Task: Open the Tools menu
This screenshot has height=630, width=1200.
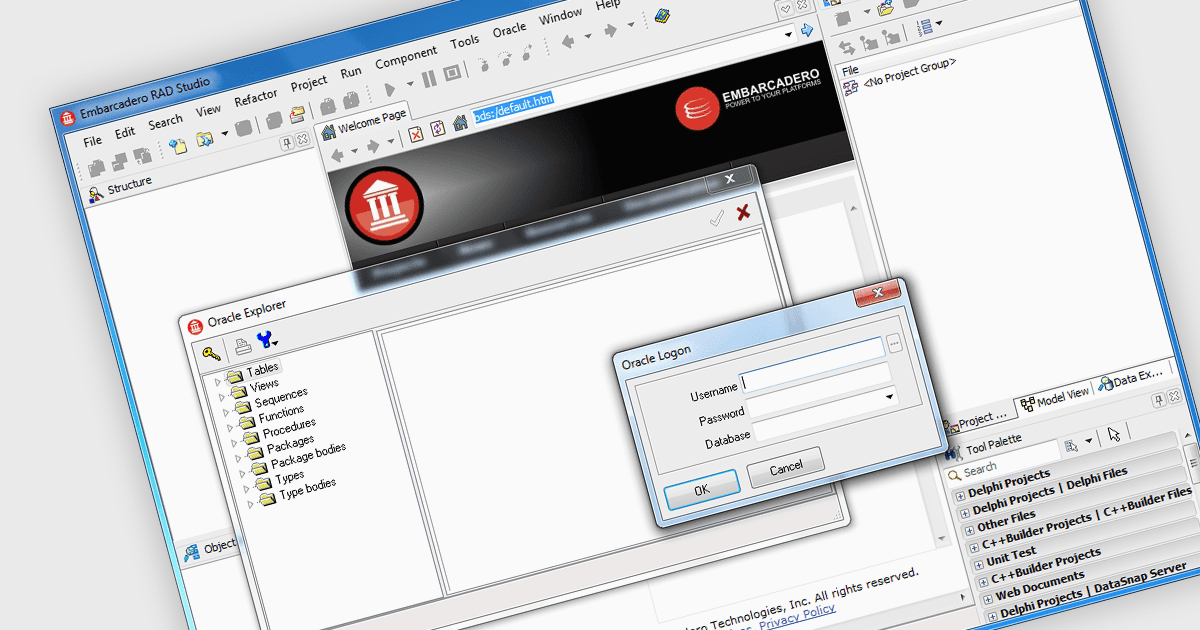Action: (464, 42)
